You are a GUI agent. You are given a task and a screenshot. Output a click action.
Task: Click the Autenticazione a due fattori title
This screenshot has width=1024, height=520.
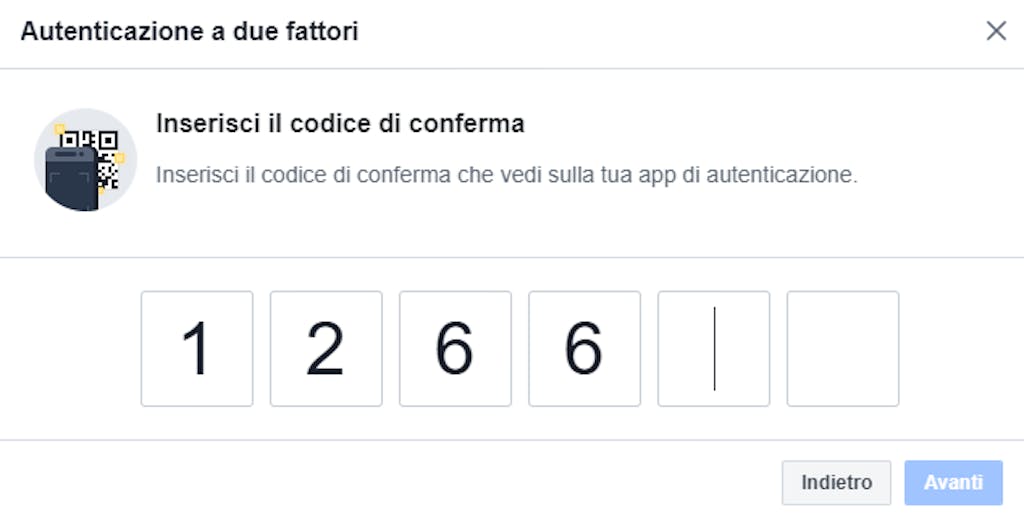point(189,31)
